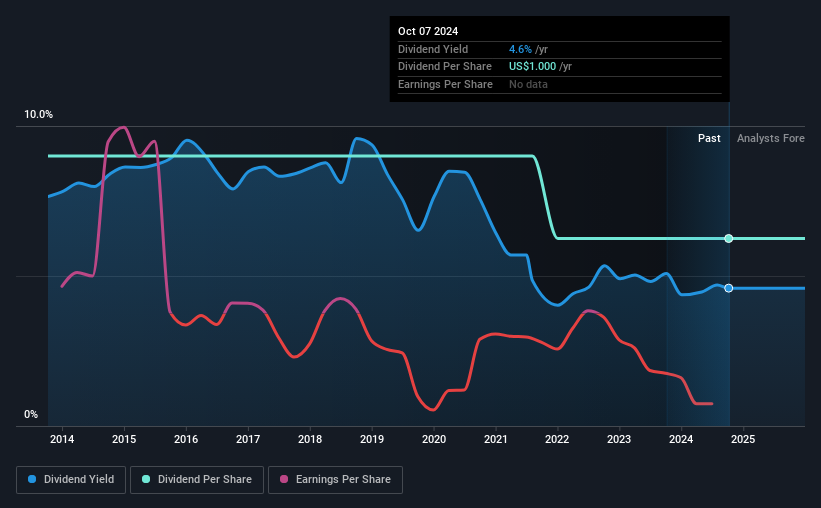821x508 pixels.
Task: Click the Earnings Per Share tooltip row label
Action: tap(446, 84)
